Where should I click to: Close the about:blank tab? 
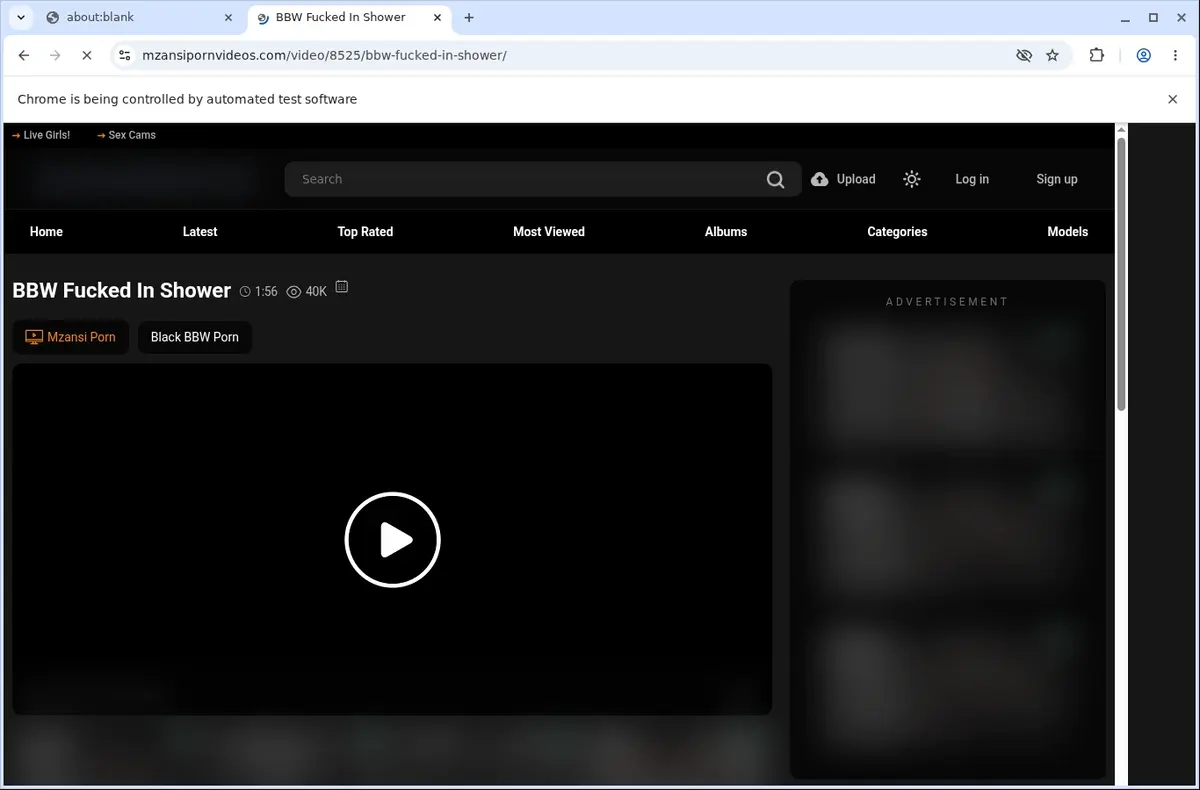[x=228, y=17]
